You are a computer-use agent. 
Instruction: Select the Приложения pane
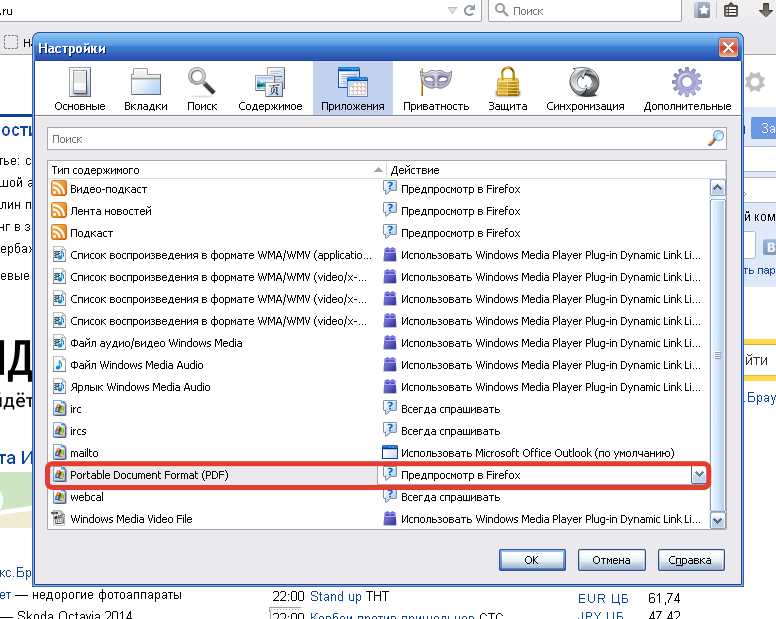click(352, 89)
